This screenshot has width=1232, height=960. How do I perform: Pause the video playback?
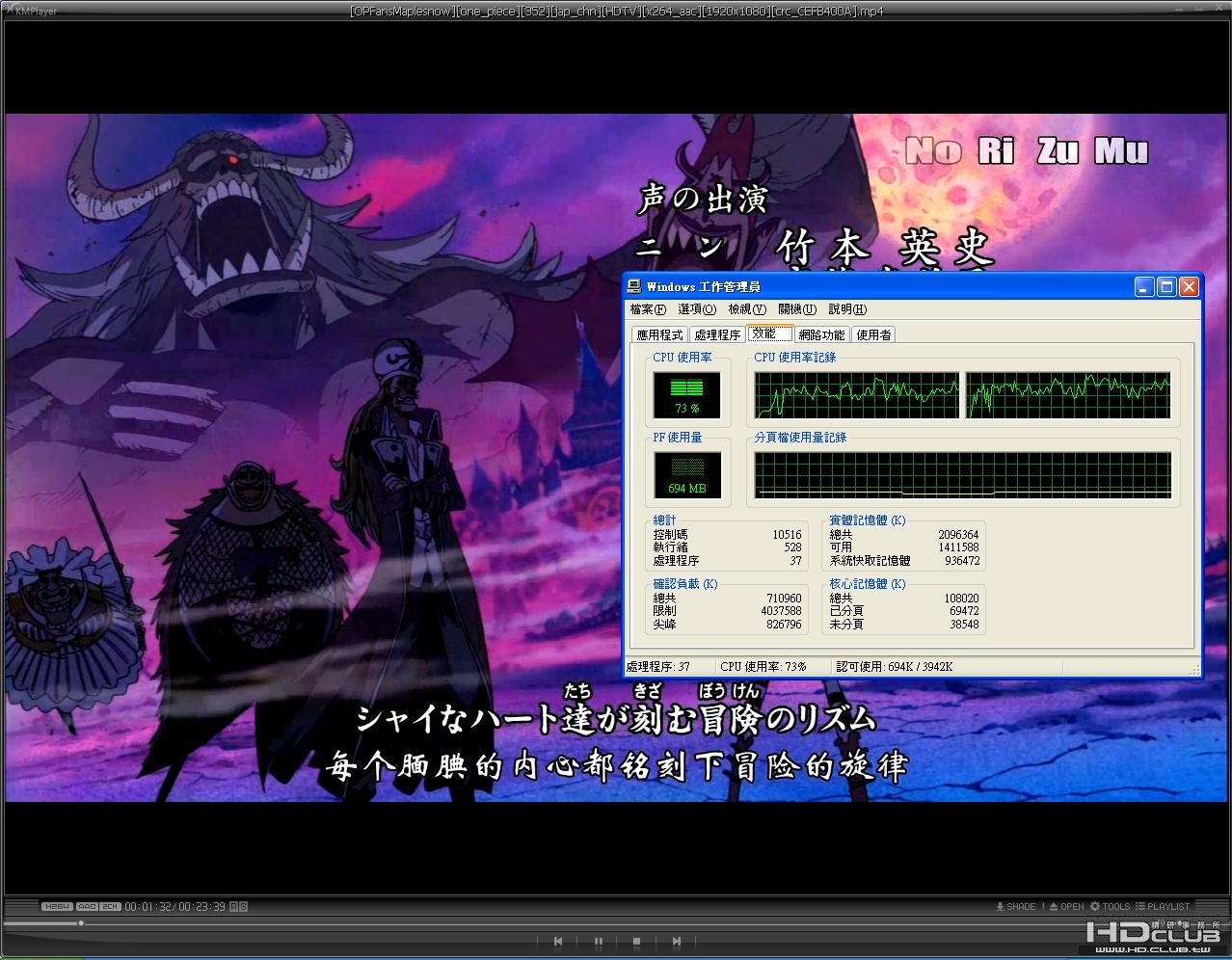pyautogui.click(x=598, y=941)
